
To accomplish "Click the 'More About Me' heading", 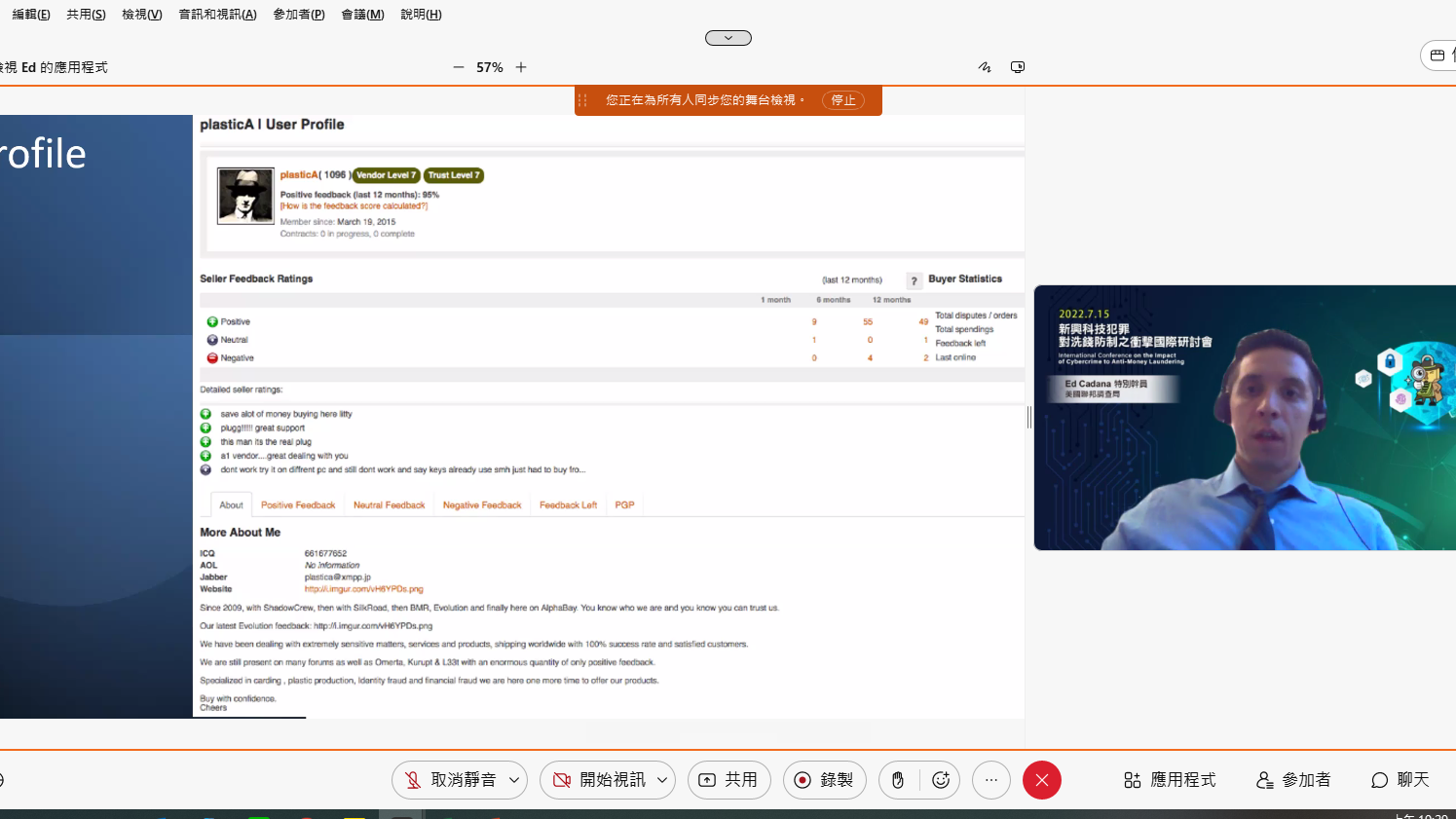I will (x=240, y=533).
